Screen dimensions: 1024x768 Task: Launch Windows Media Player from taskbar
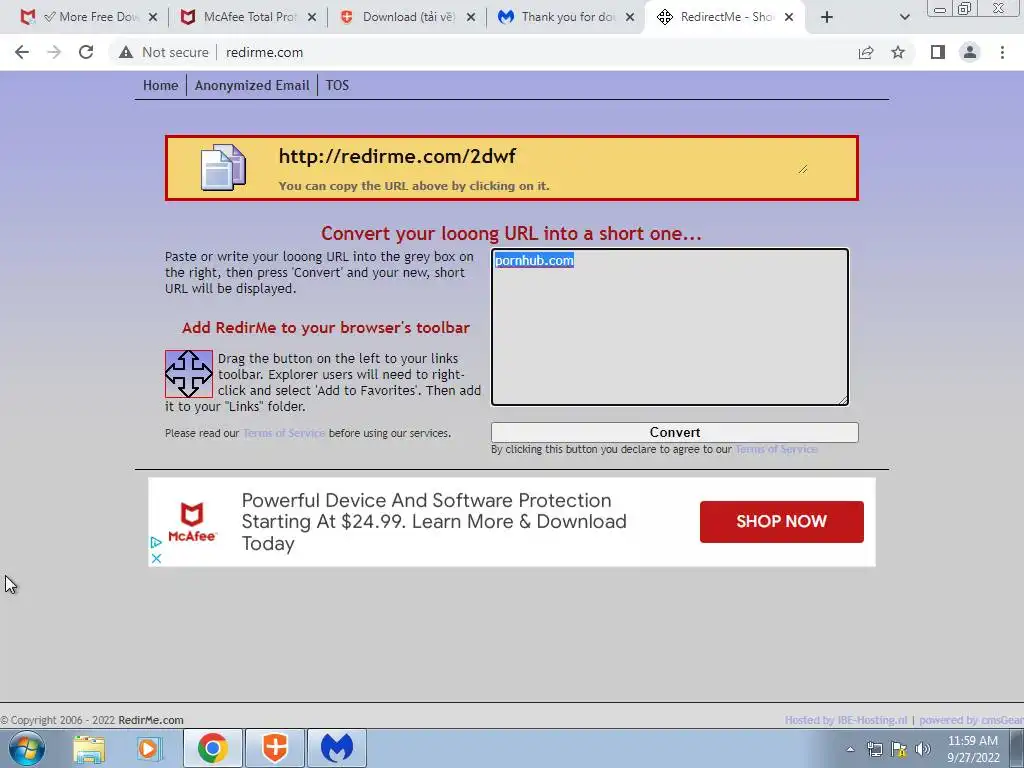(x=148, y=748)
